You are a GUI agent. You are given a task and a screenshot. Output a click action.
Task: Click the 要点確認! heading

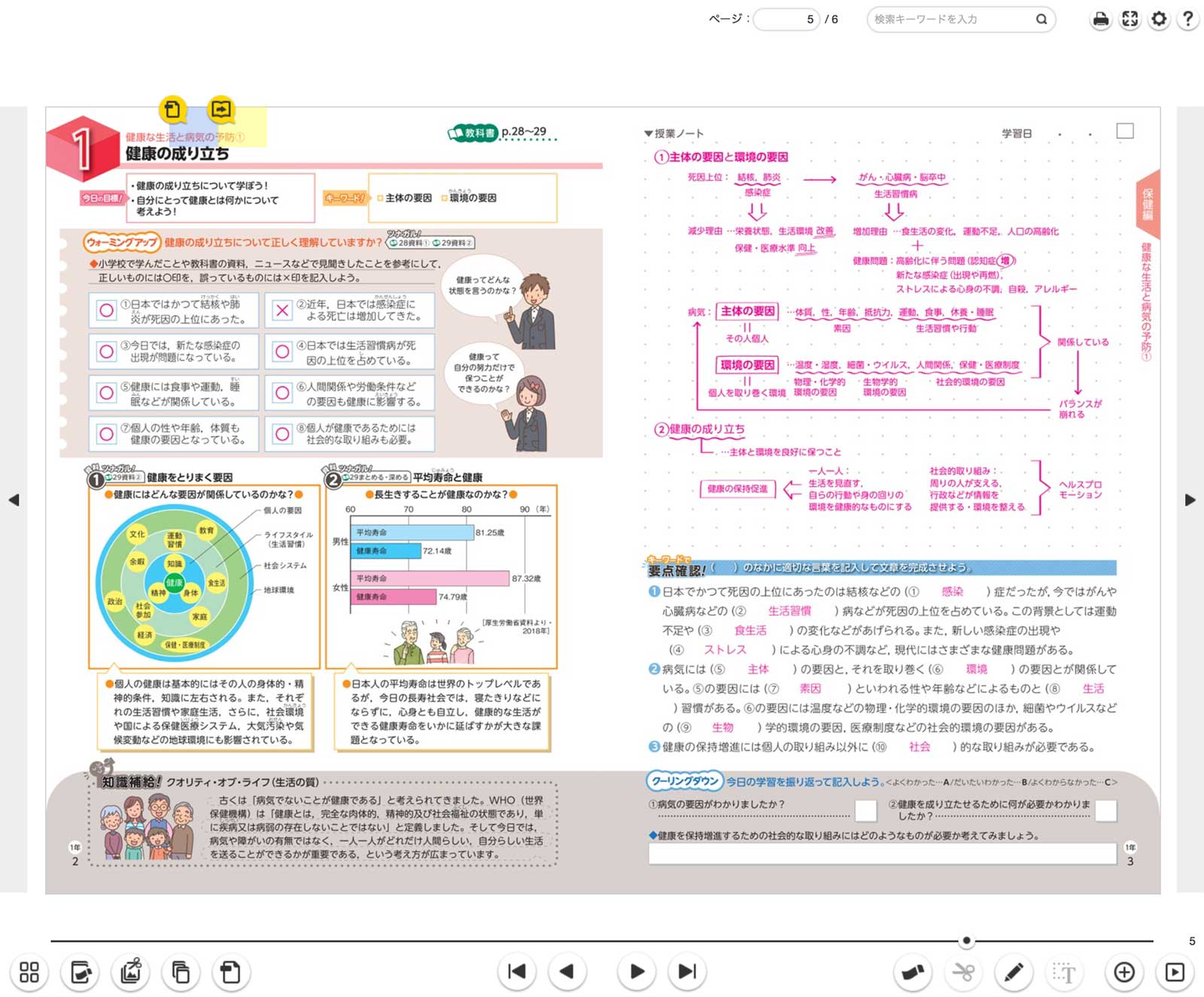pyautogui.click(x=677, y=571)
